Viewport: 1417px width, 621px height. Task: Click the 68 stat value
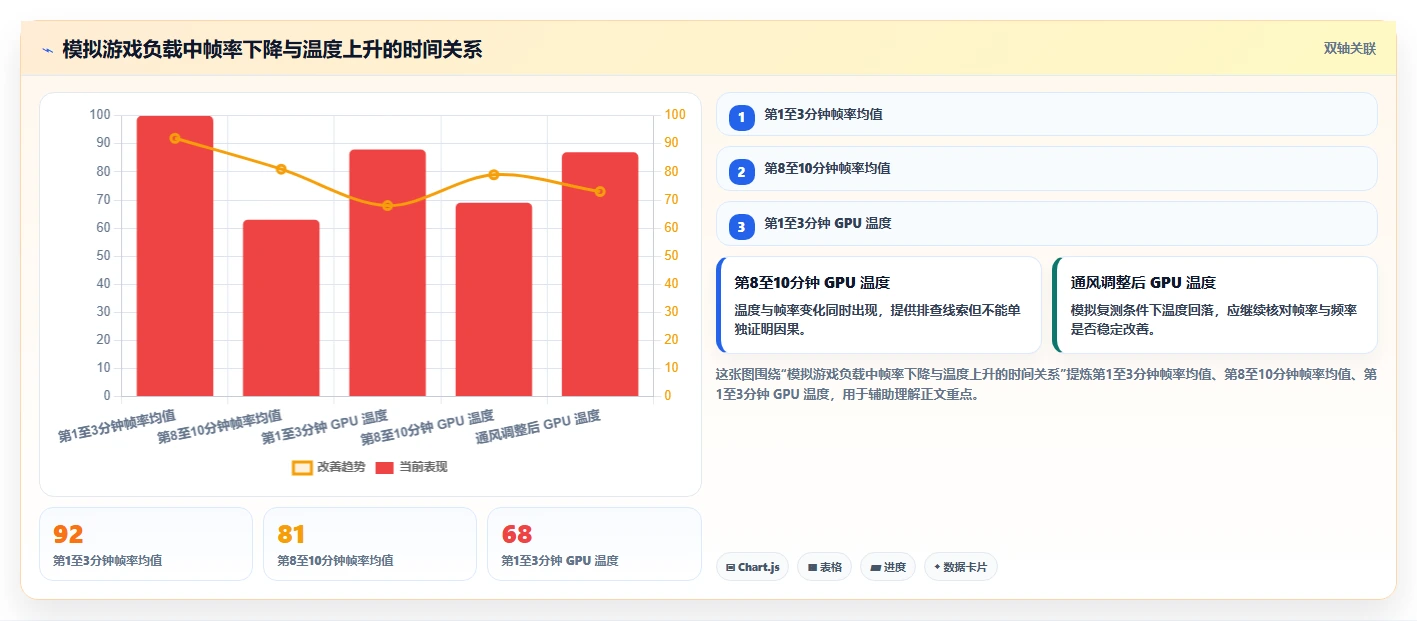tap(517, 534)
